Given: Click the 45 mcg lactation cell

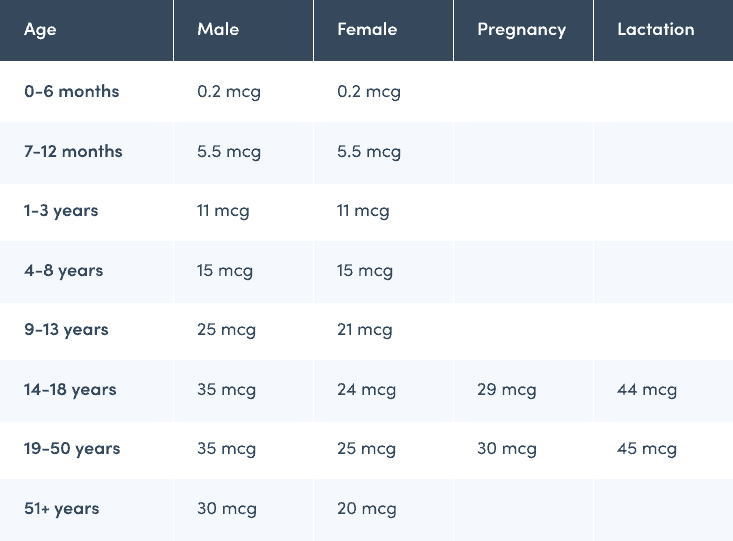Looking at the screenshot, I should tap(647, 449).
